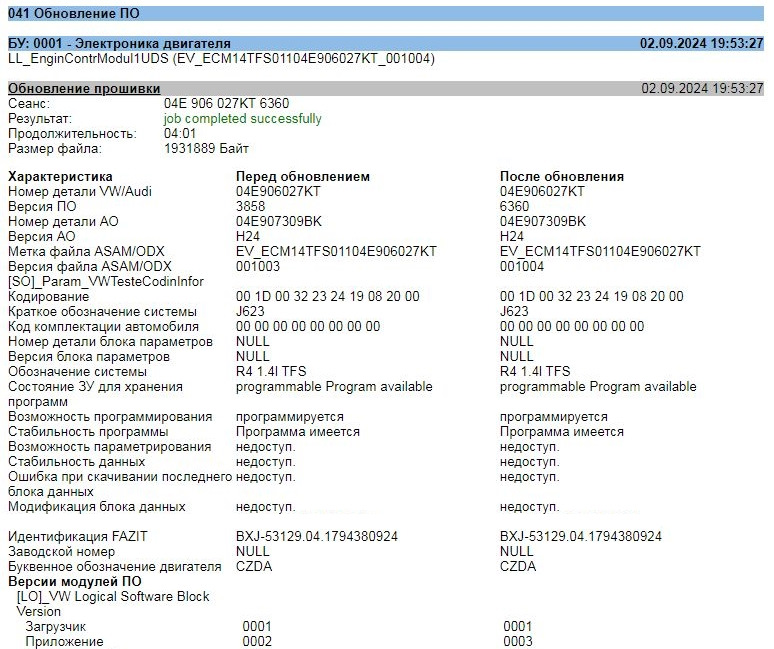Click 'Номер детали блока параметров' label
The height and width of the screenshot is (649, 774).
pyautogui.click(x=110, y=342)
